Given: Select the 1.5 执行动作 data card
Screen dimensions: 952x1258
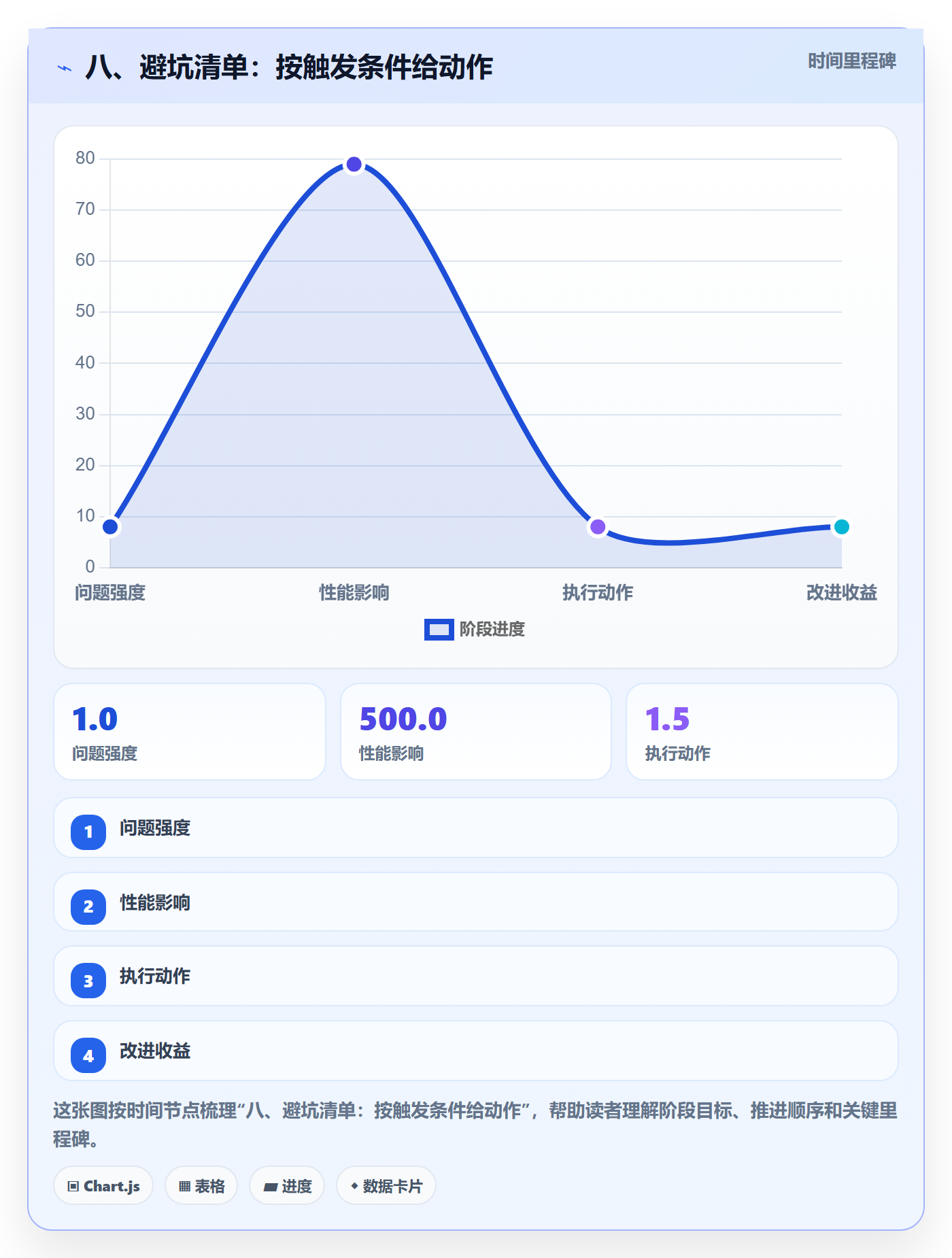Looking at the screenshot, I should pos(762,732).
